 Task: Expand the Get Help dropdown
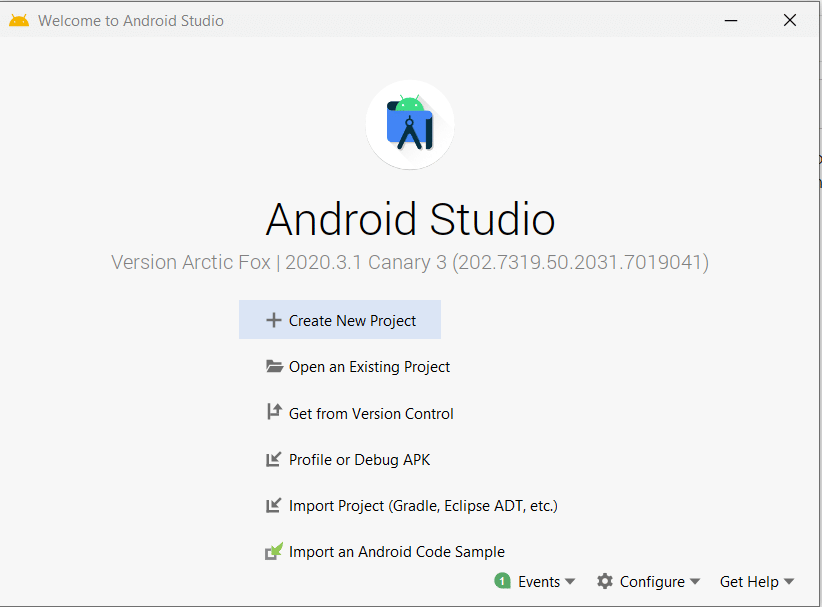[x=755, y=581]
